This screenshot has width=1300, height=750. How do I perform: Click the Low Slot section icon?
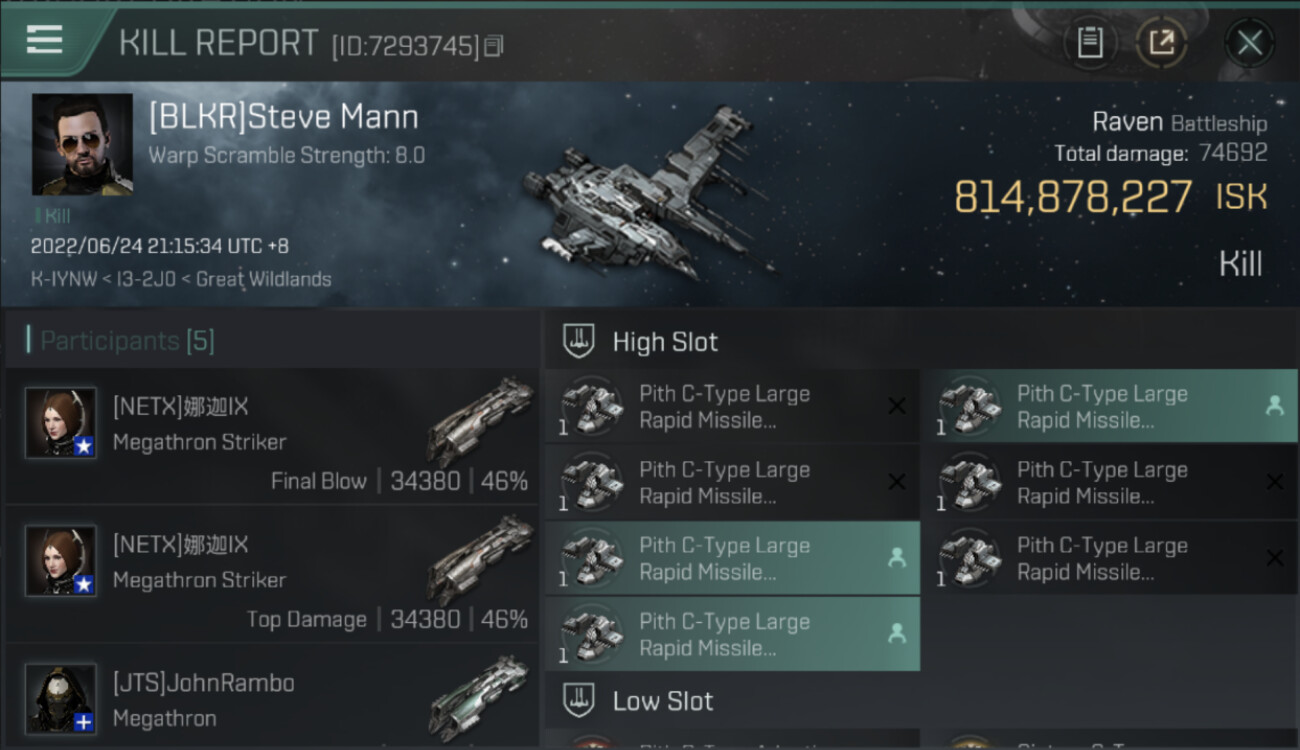(578, 700)
